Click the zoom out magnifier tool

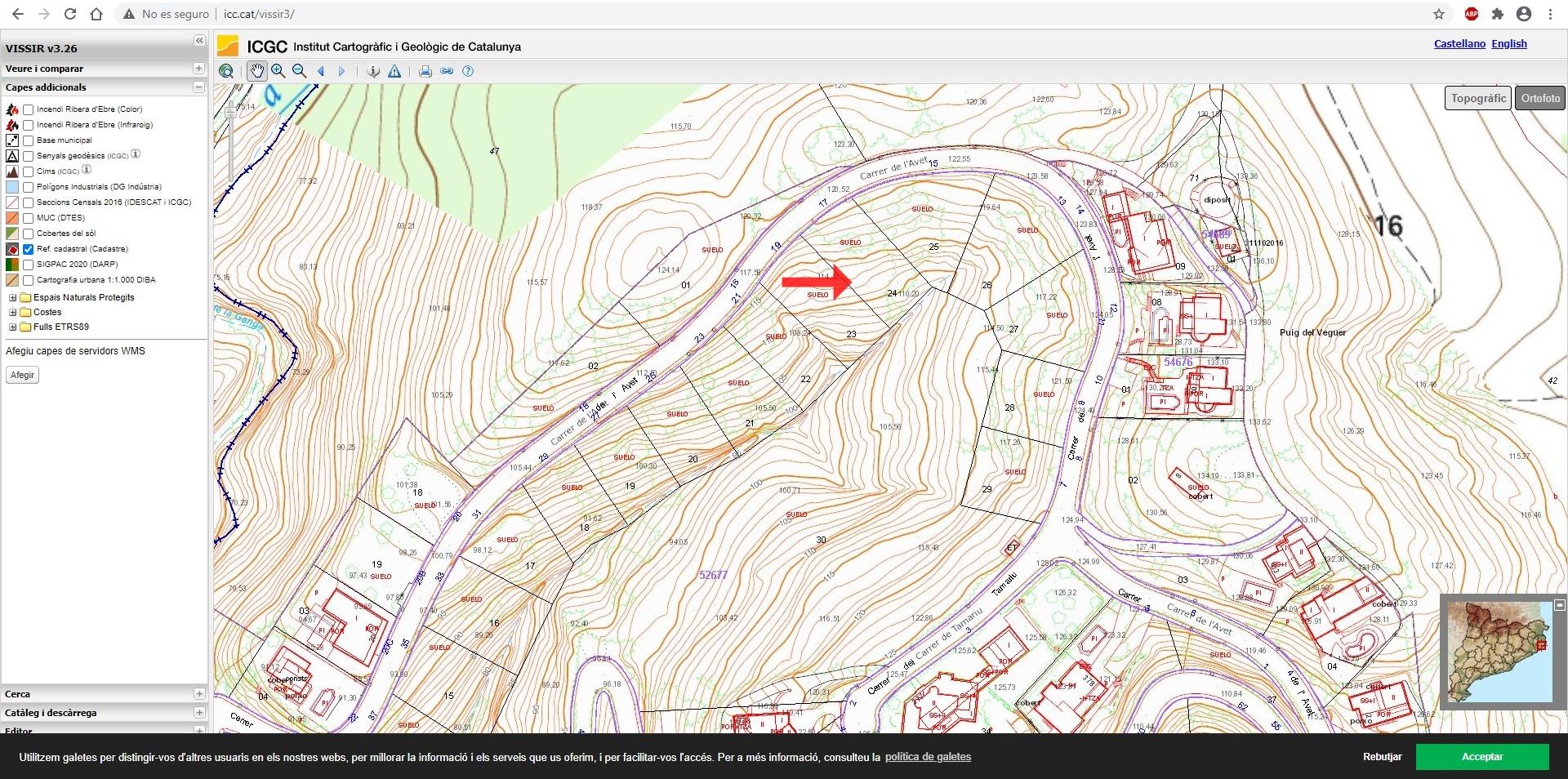[x=299, y=71]
